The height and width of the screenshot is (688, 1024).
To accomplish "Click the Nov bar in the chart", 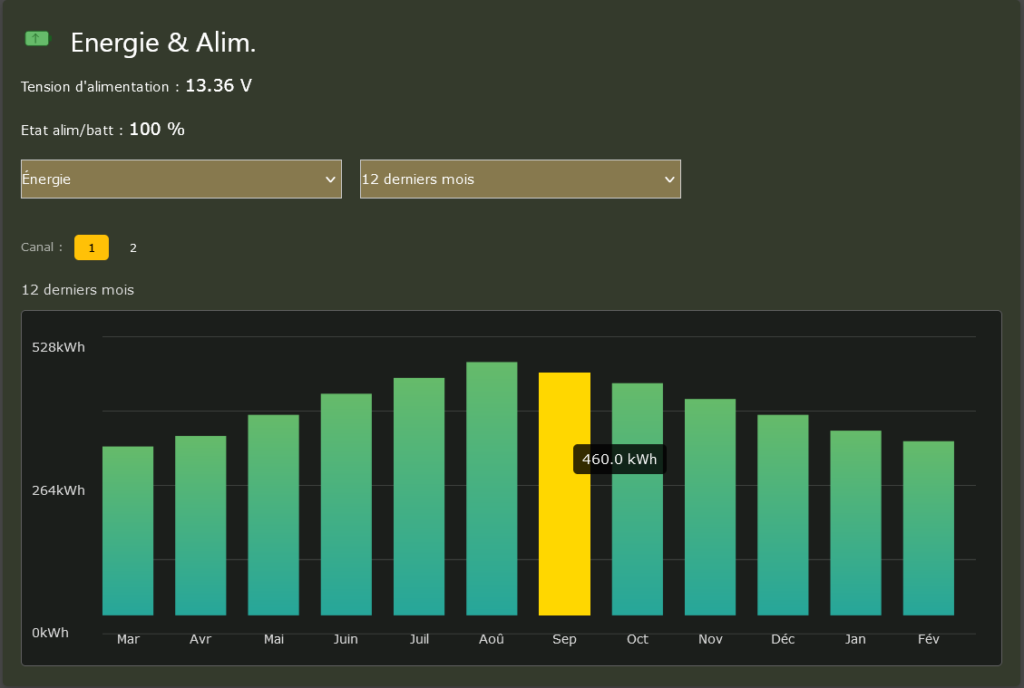I will [710, 507].
